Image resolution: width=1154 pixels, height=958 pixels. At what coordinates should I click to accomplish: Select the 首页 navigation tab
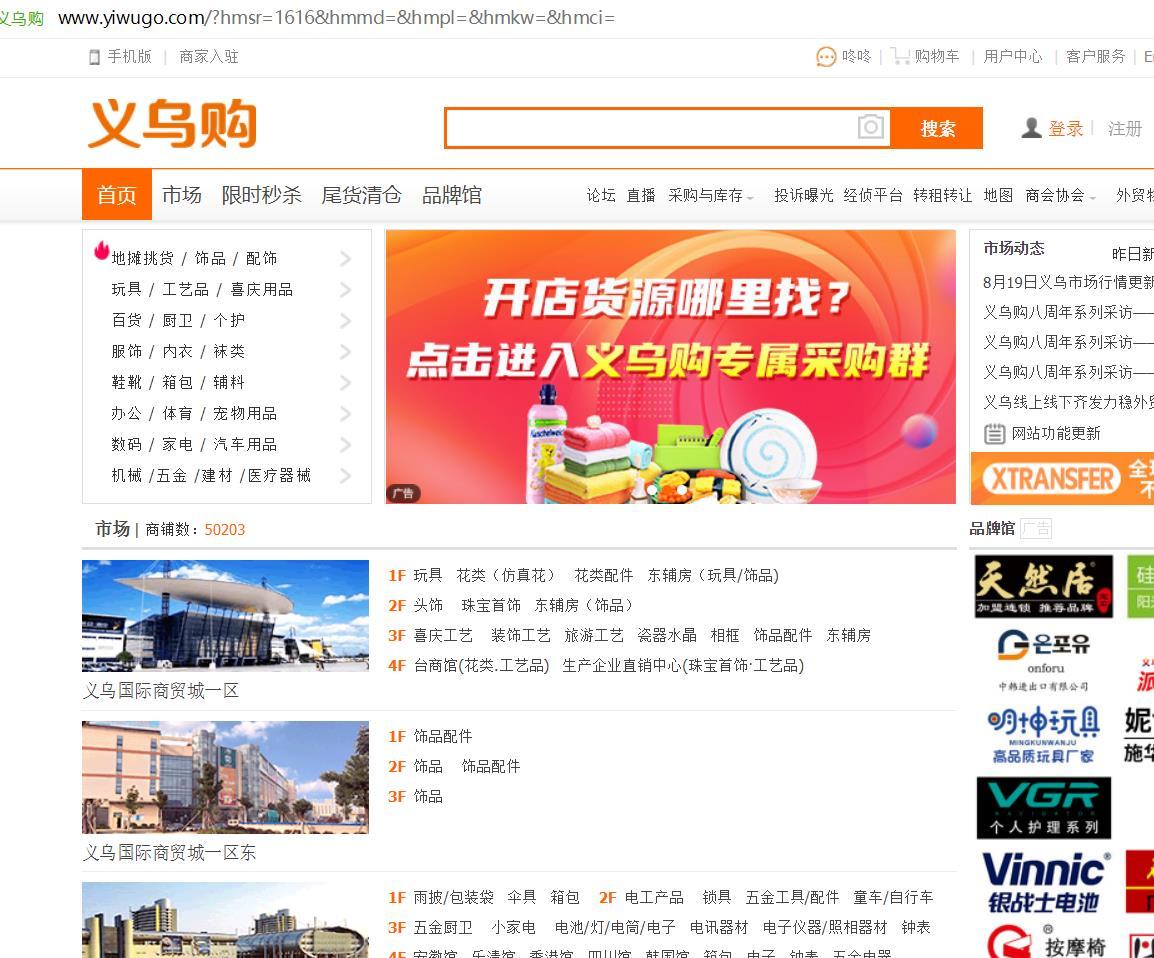pyautogui.click(x=116, y=194)
